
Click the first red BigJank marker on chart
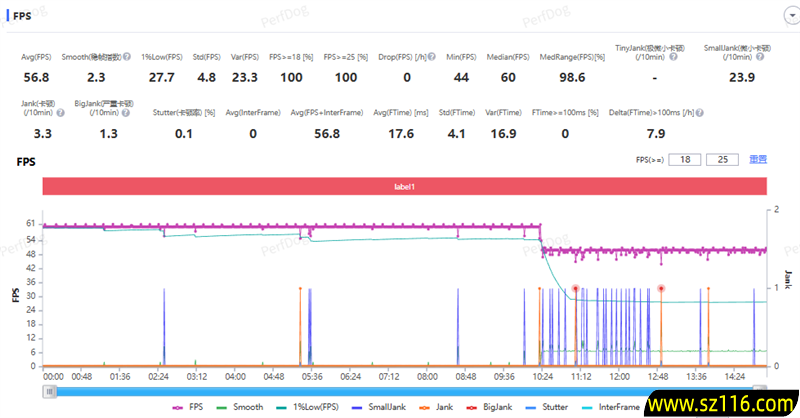click(x=575, y=289)
